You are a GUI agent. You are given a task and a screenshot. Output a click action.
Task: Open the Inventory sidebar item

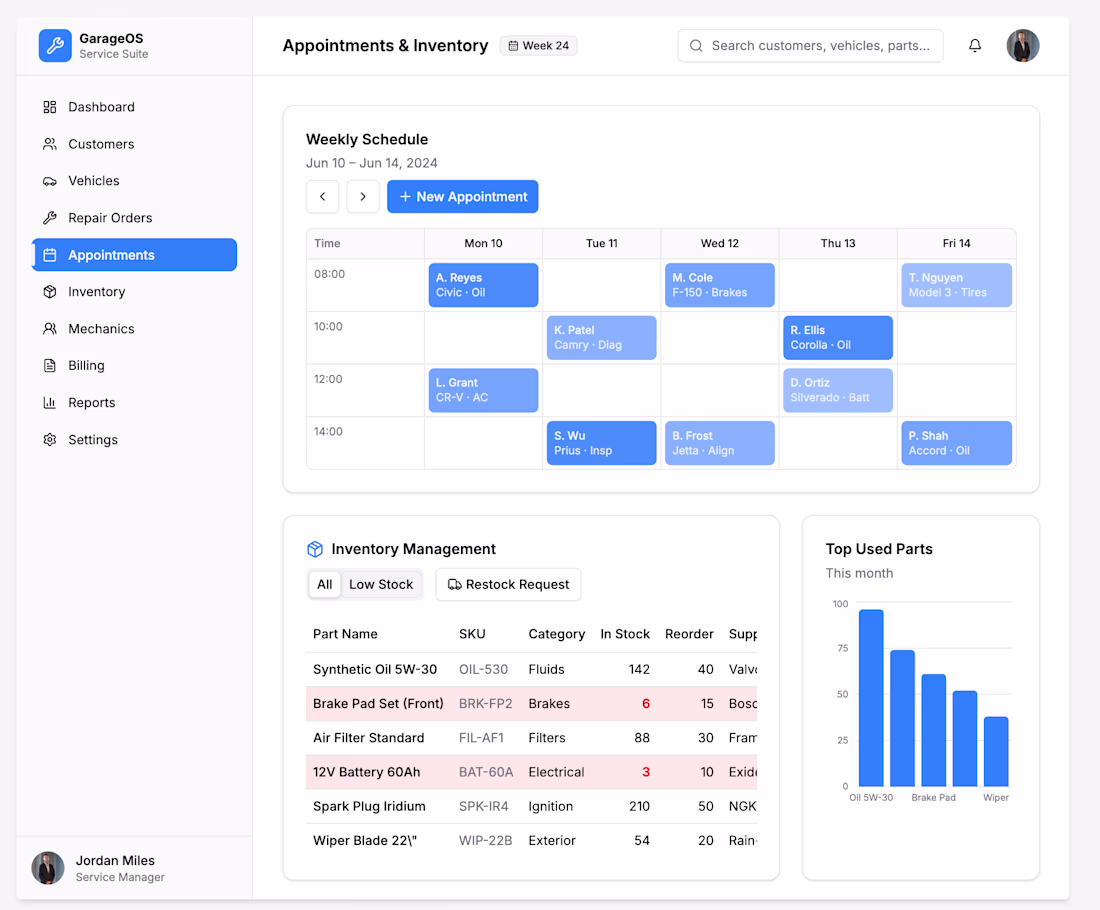[134, 291]
